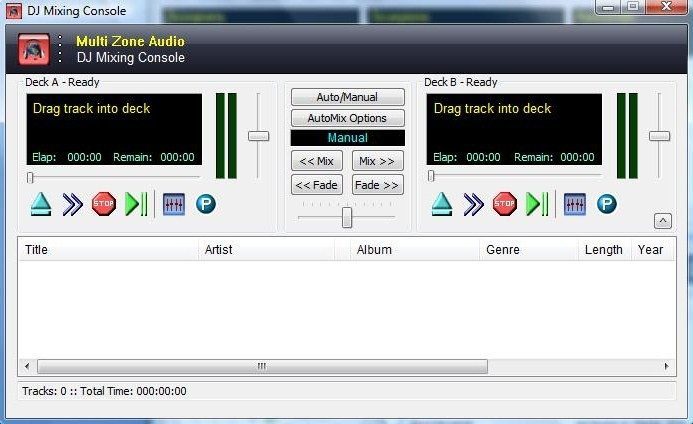Sort playlist by Album column
The height and width of the screenshot is (424, 693).
pyautogui.click(x=415, y=250)
